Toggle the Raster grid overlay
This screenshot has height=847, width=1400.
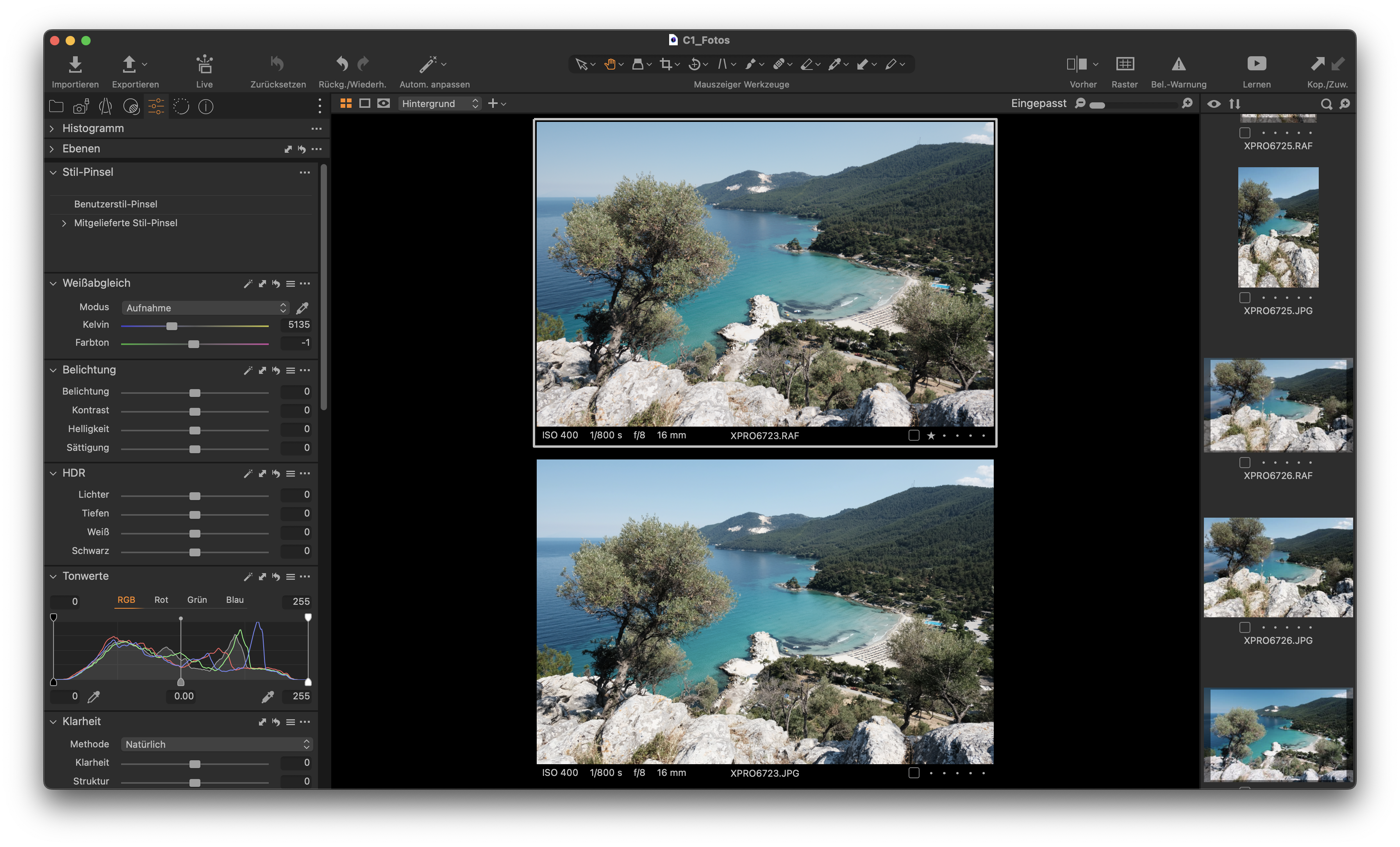pos(1125,64)
